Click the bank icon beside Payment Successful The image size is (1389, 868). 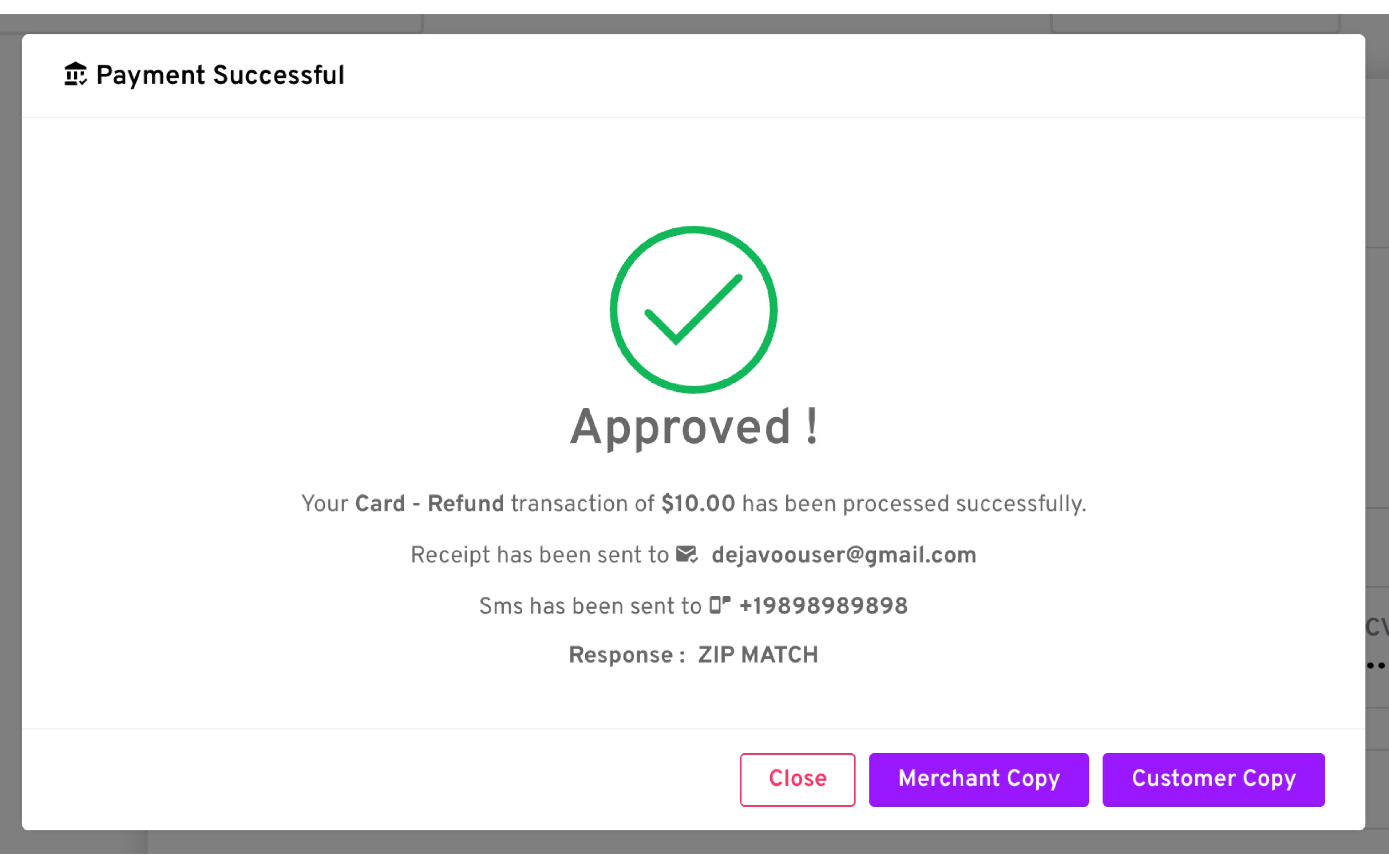coord(75,75)
